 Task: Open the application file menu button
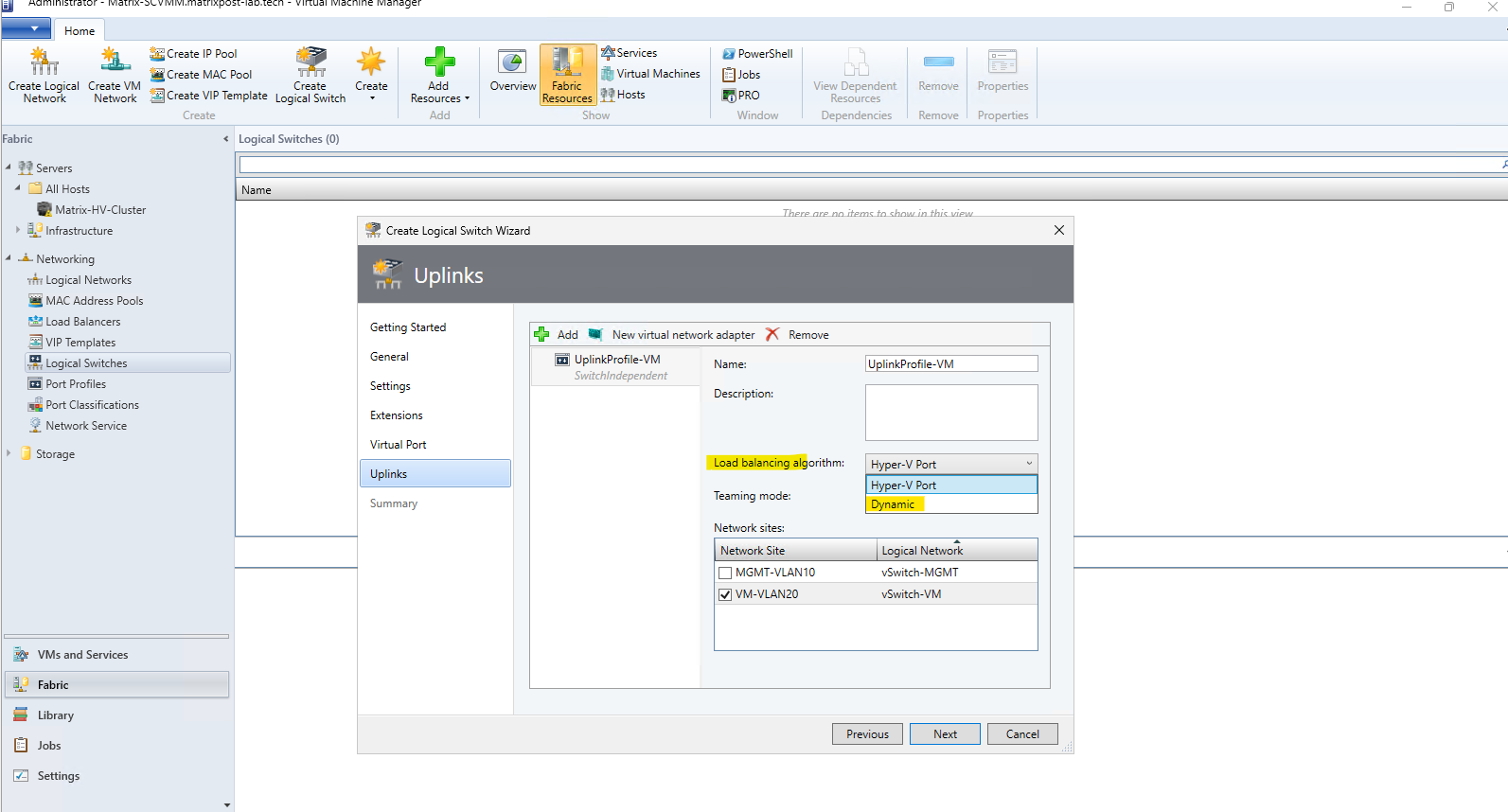click(27, 29)
